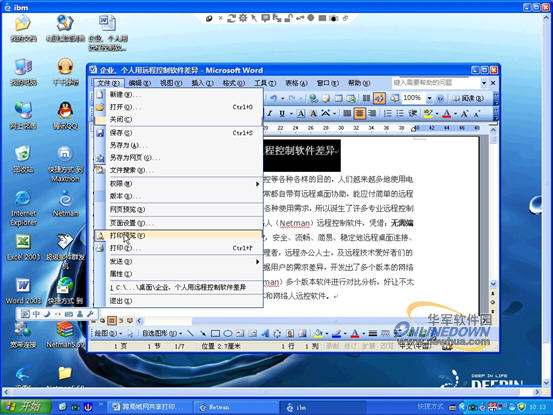Switch to Outline view button

tap(121, 321)
